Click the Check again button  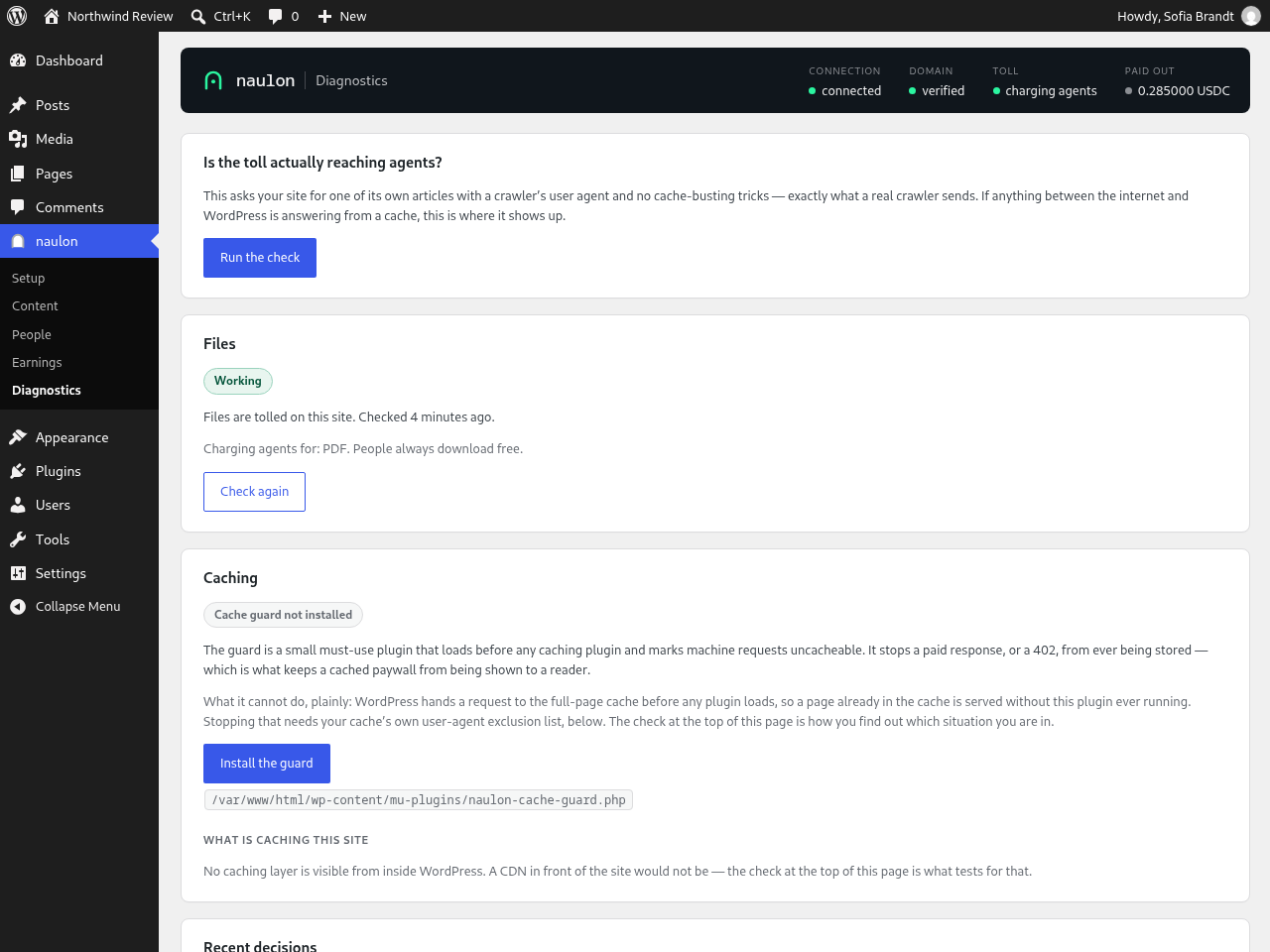coord(254,492)
